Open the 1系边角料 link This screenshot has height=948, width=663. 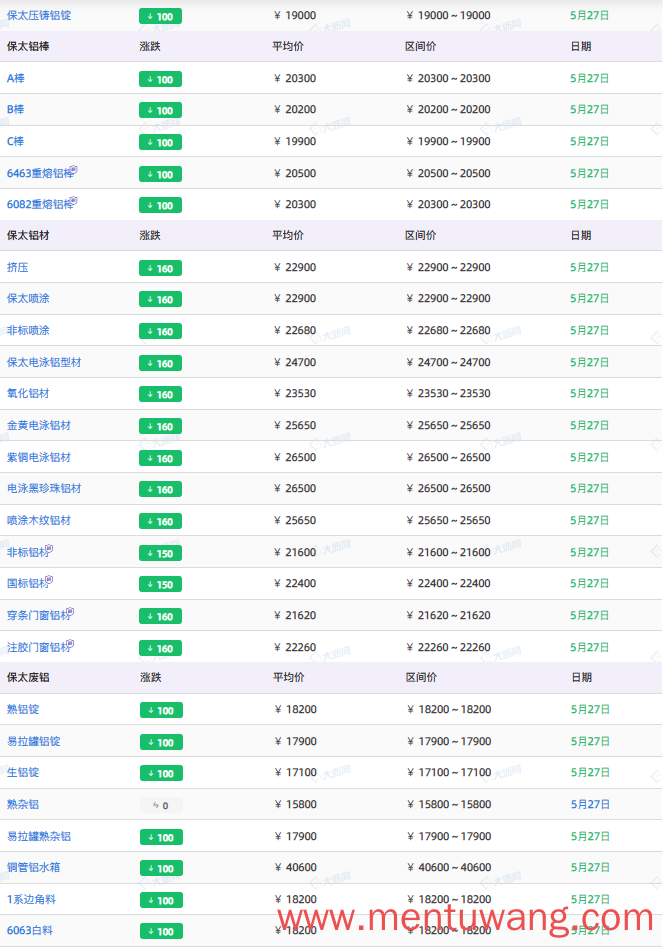(x=31, y=899)
